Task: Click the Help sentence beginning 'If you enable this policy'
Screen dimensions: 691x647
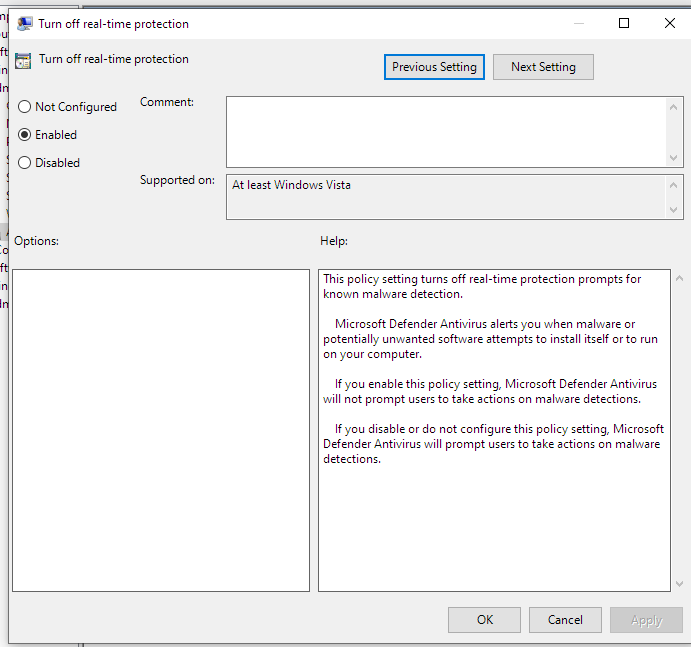Action: tap(490, 391)
